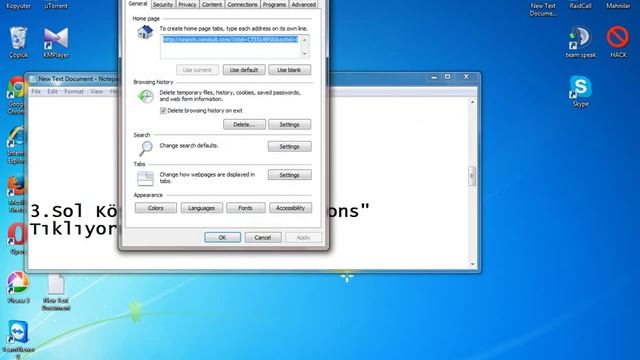The width and height of the screenshot is (640, 360).
Task: Open the Programs tab
Action: click(274, 4)
